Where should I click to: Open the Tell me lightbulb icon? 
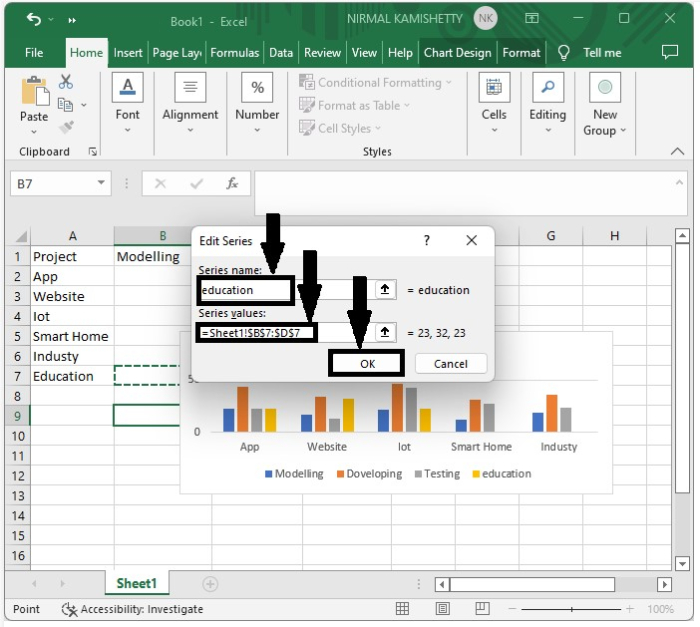(564, 53)
